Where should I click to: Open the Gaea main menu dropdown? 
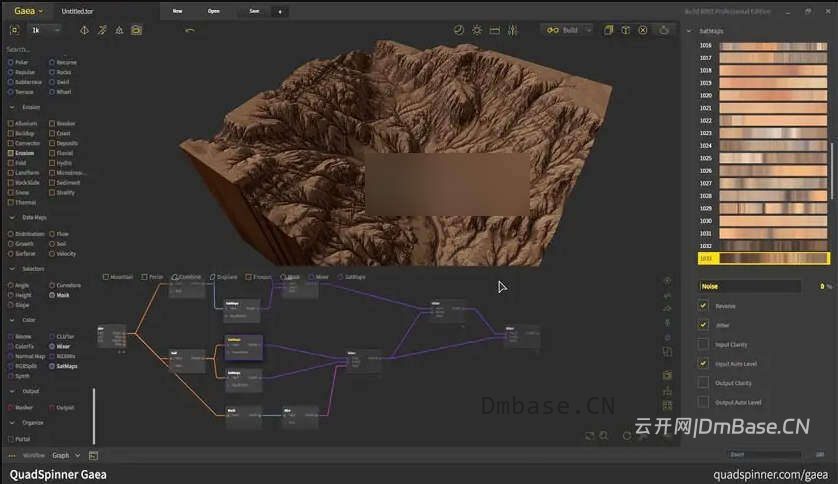pyautogui.click(x=28, y=11)
